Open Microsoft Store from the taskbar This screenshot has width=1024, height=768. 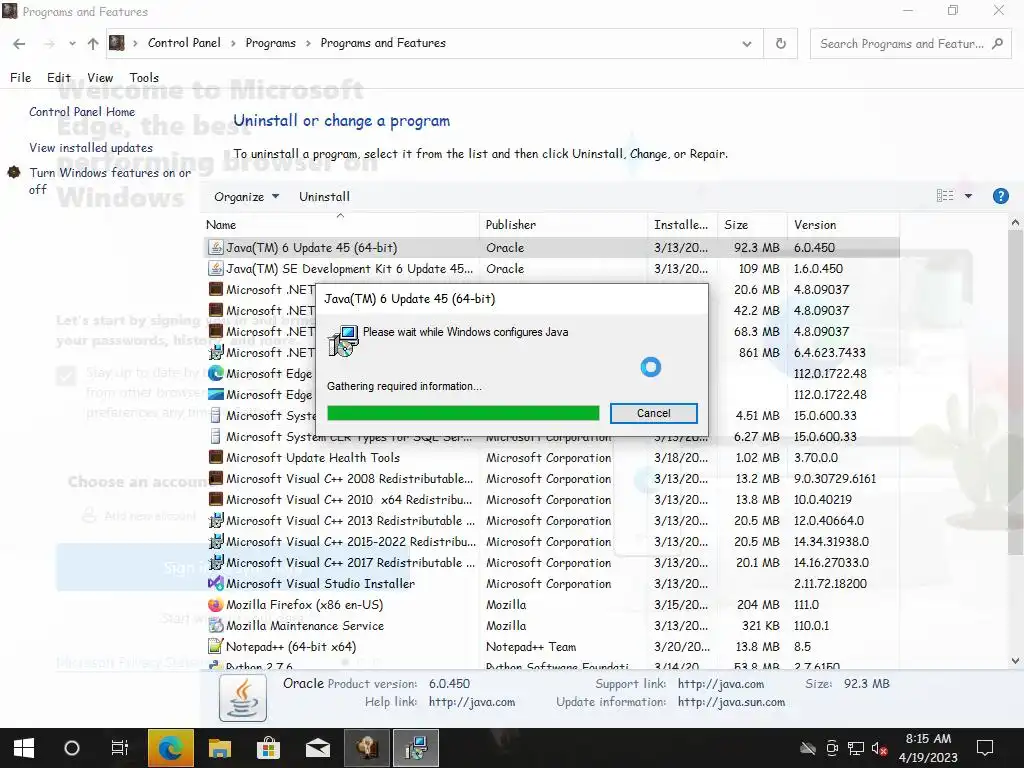(x=268, y=748)
